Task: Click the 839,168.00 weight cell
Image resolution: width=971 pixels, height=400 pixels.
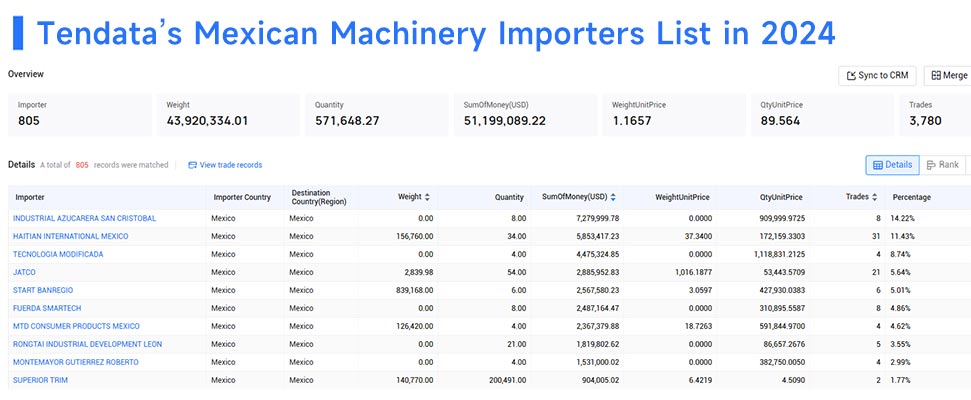Action: pos(416,290)
